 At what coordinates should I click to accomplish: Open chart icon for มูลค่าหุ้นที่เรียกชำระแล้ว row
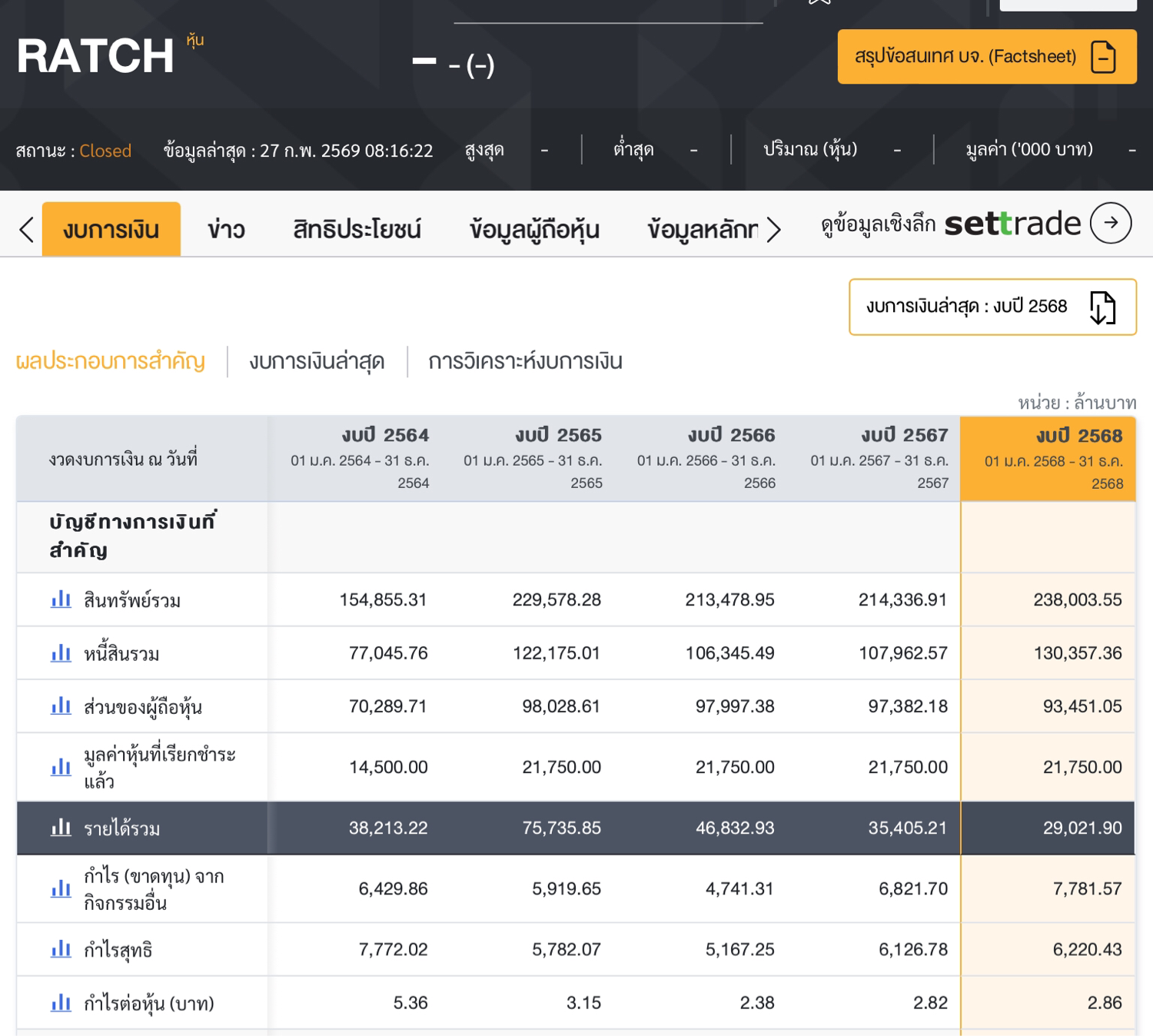pos(61,767)
